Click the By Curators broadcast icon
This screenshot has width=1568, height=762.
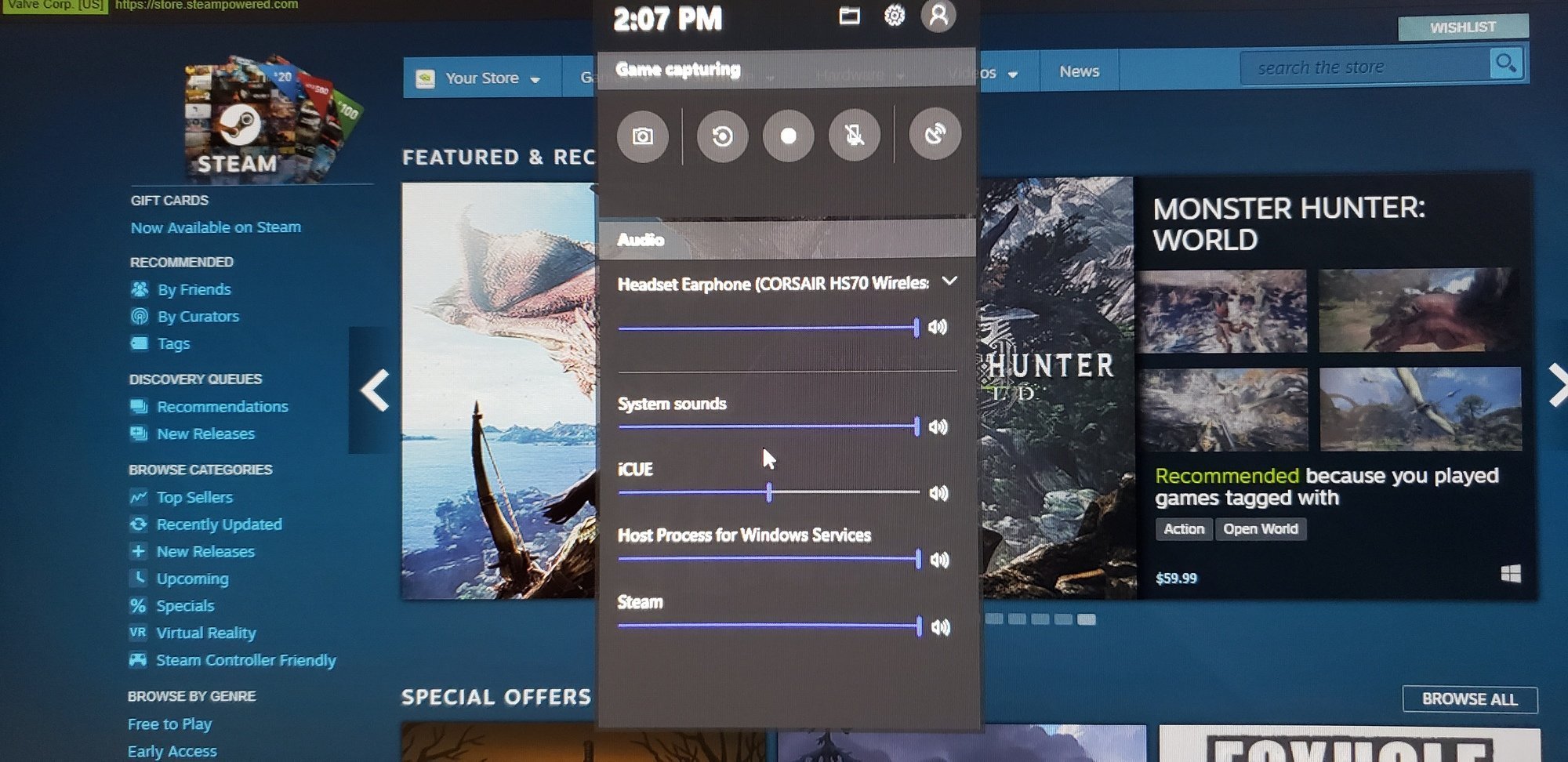140,316
